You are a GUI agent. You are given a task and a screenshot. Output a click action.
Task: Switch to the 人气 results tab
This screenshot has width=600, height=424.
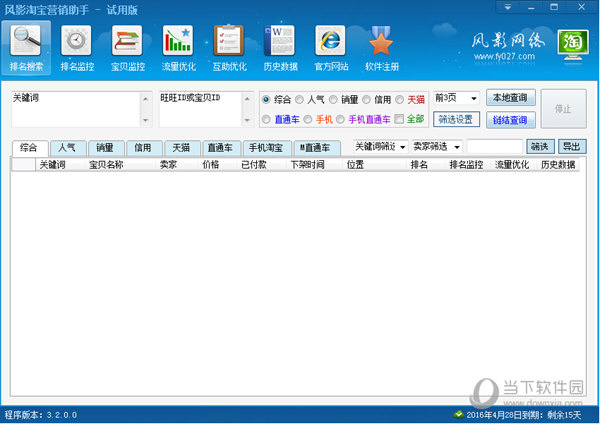click(68, 148)
